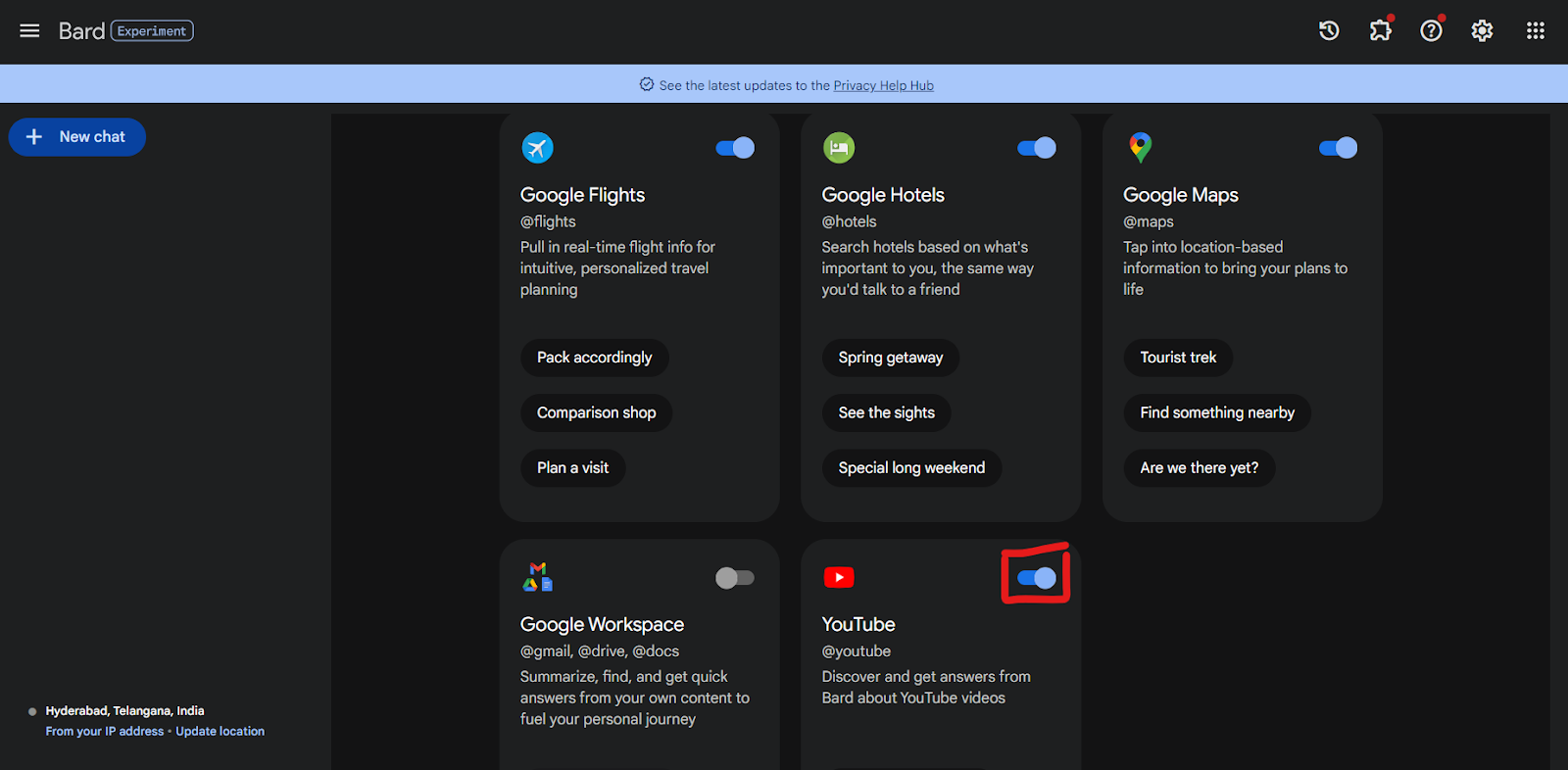
Task: Click the @flights handle text
Action: tap(548, 221)
